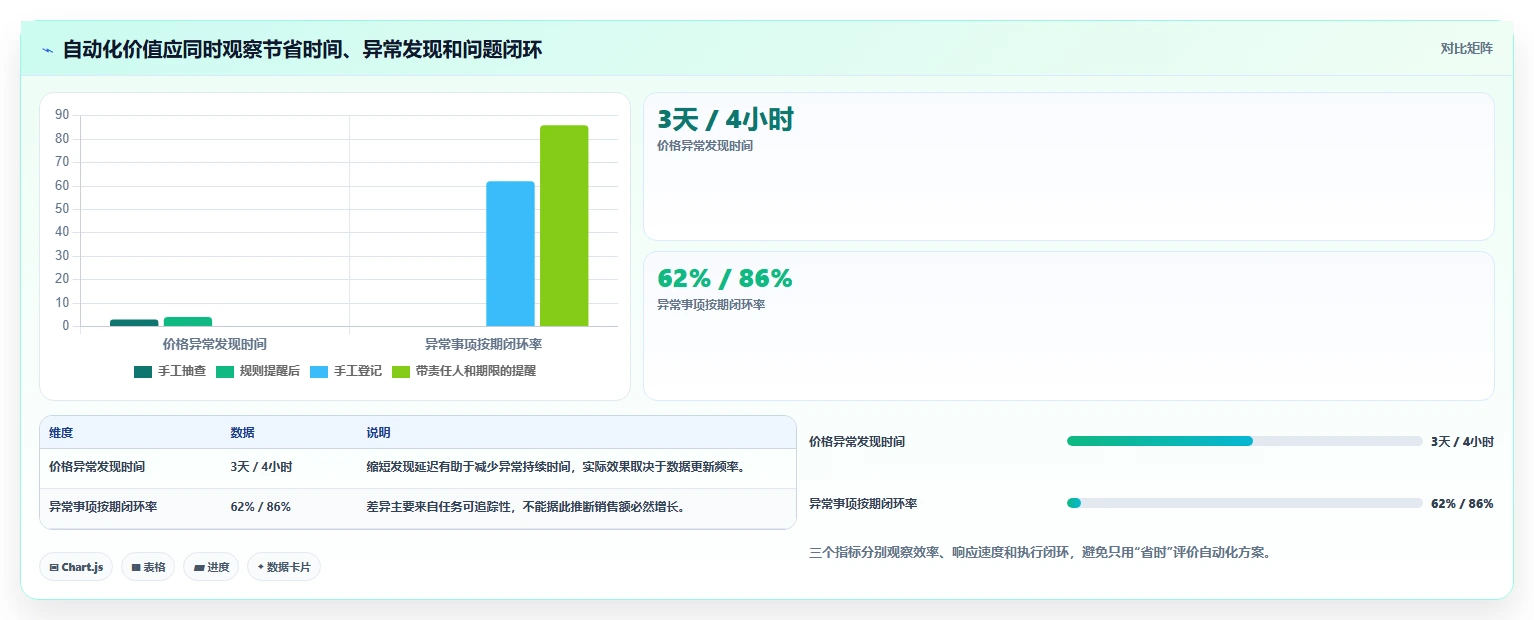Click the lightning icon beside the title
The height and width of the screenshot is (620, 1534).
click(47, 50)
